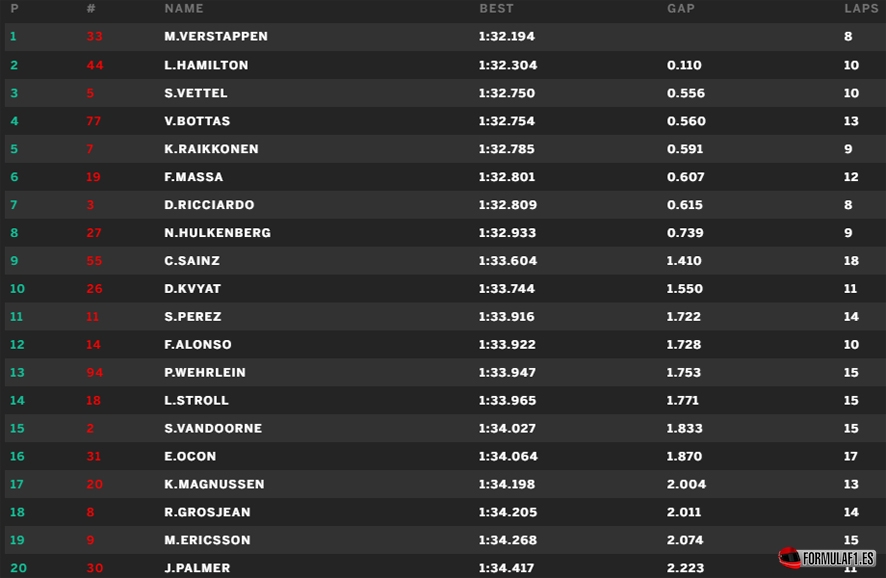Screen dimensions: 886x578
Task: Click the BEST column header
Action: (496, 8)
